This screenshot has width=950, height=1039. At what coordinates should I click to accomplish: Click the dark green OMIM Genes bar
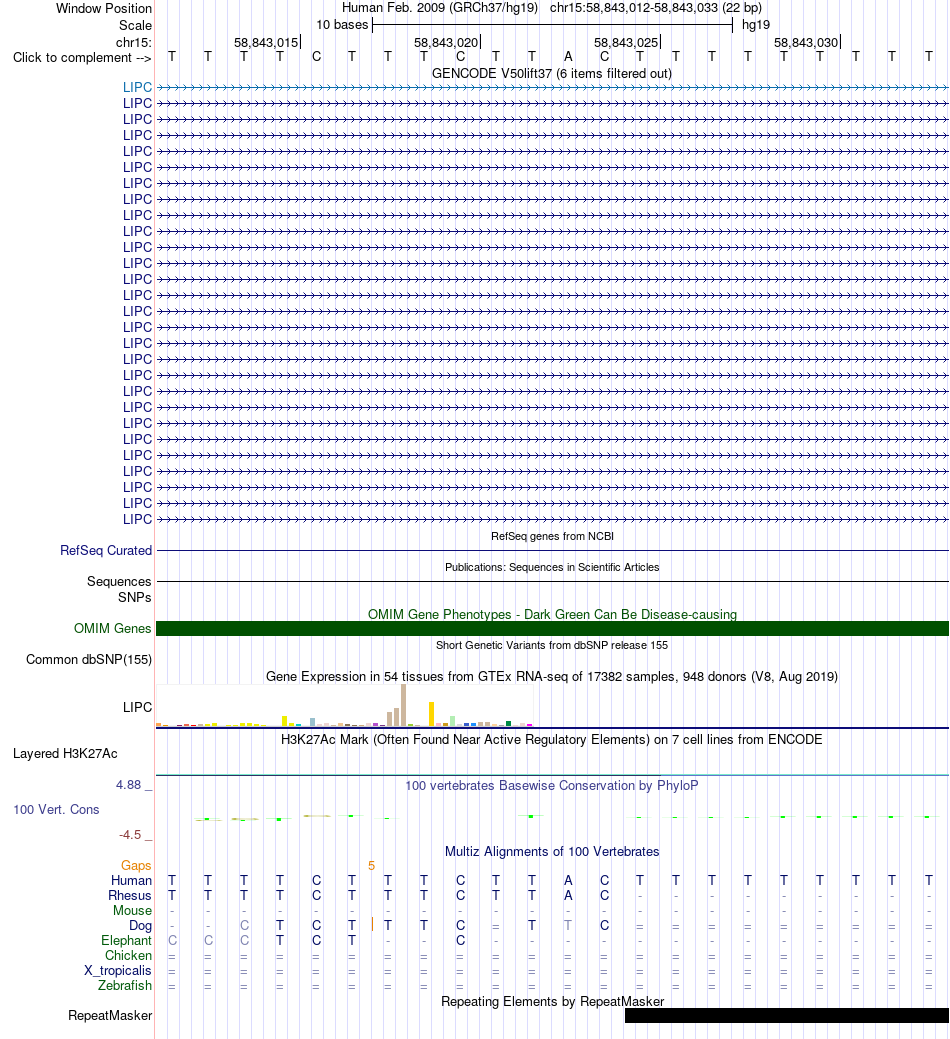552,628
